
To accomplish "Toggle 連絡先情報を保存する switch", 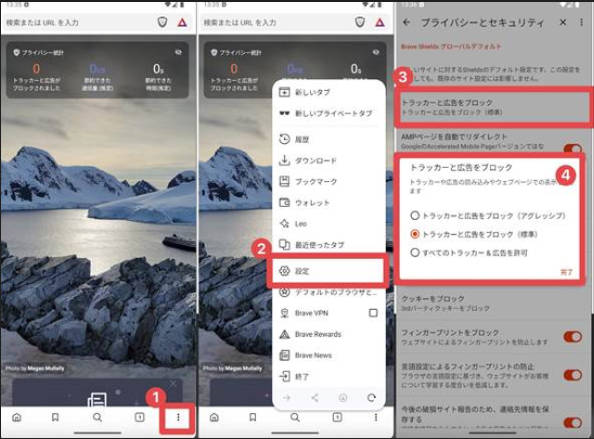I will (x=573, y=422).
